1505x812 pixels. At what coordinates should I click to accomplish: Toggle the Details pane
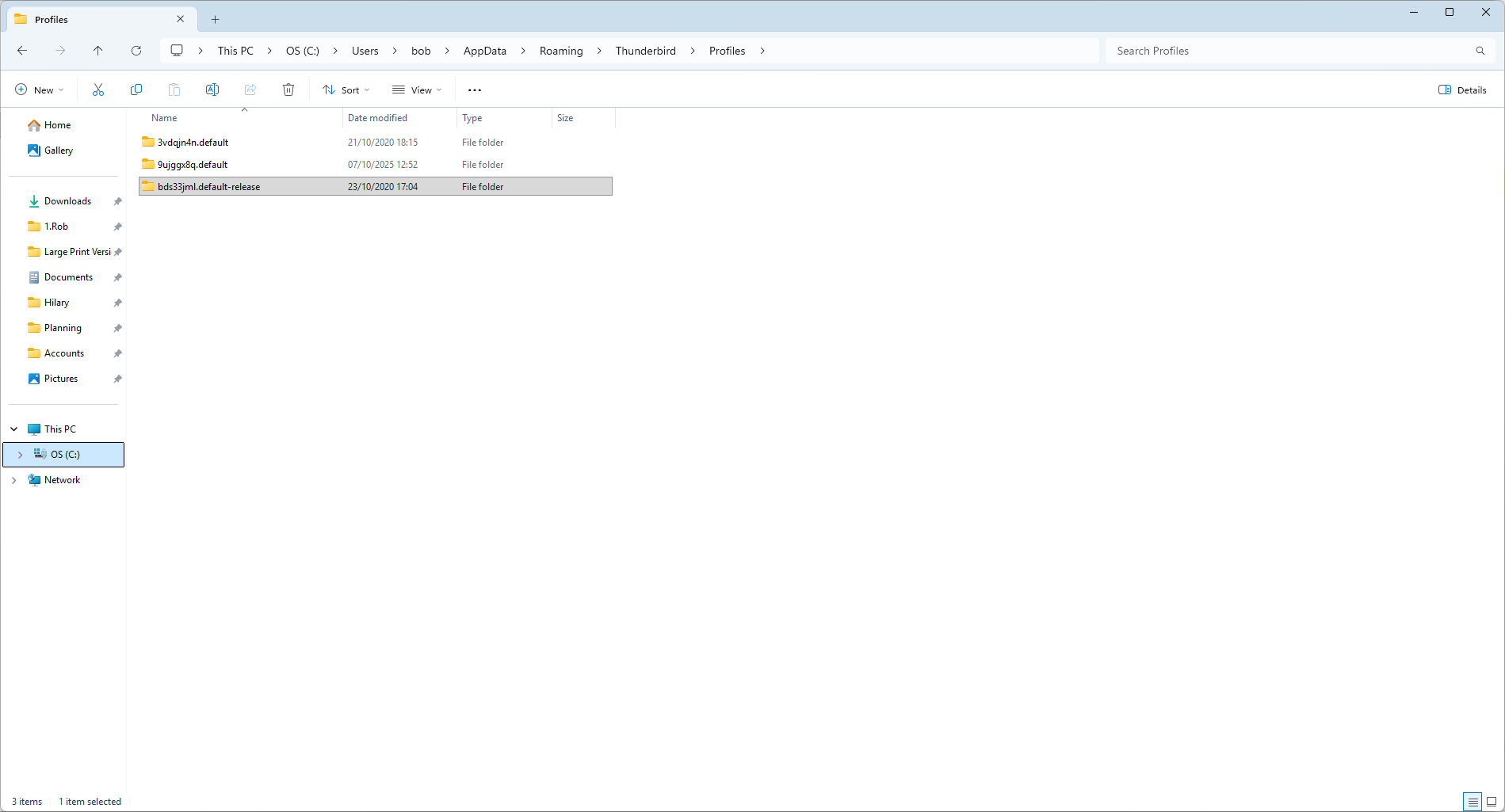point(1462,90)
